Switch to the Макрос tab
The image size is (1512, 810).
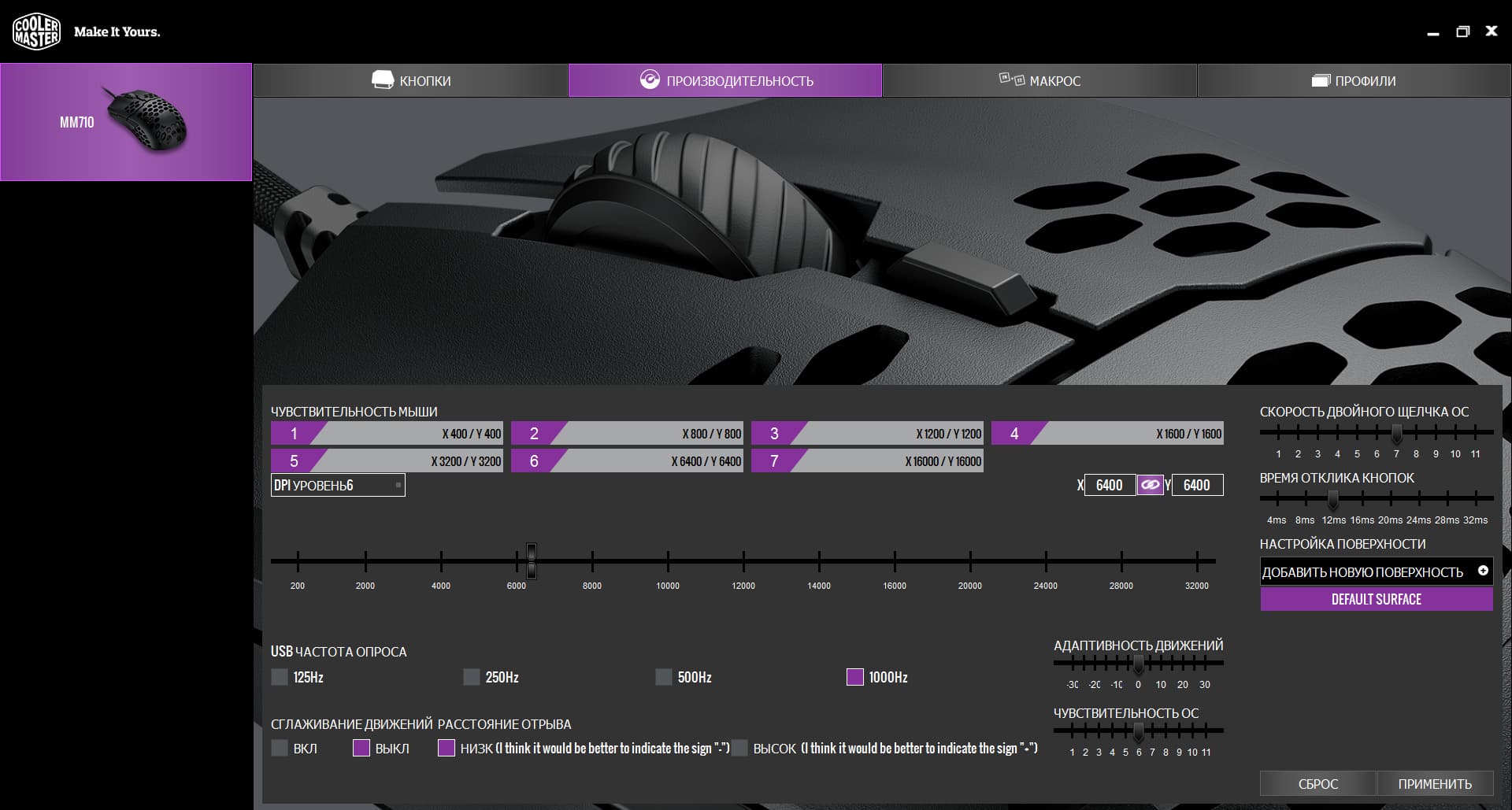pyautogui.click(x=1039, y=80)
